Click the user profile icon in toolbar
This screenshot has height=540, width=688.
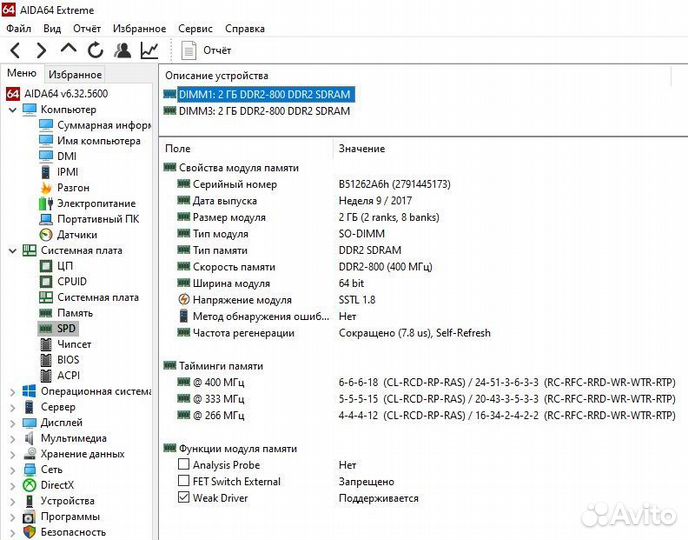[122, 50]
